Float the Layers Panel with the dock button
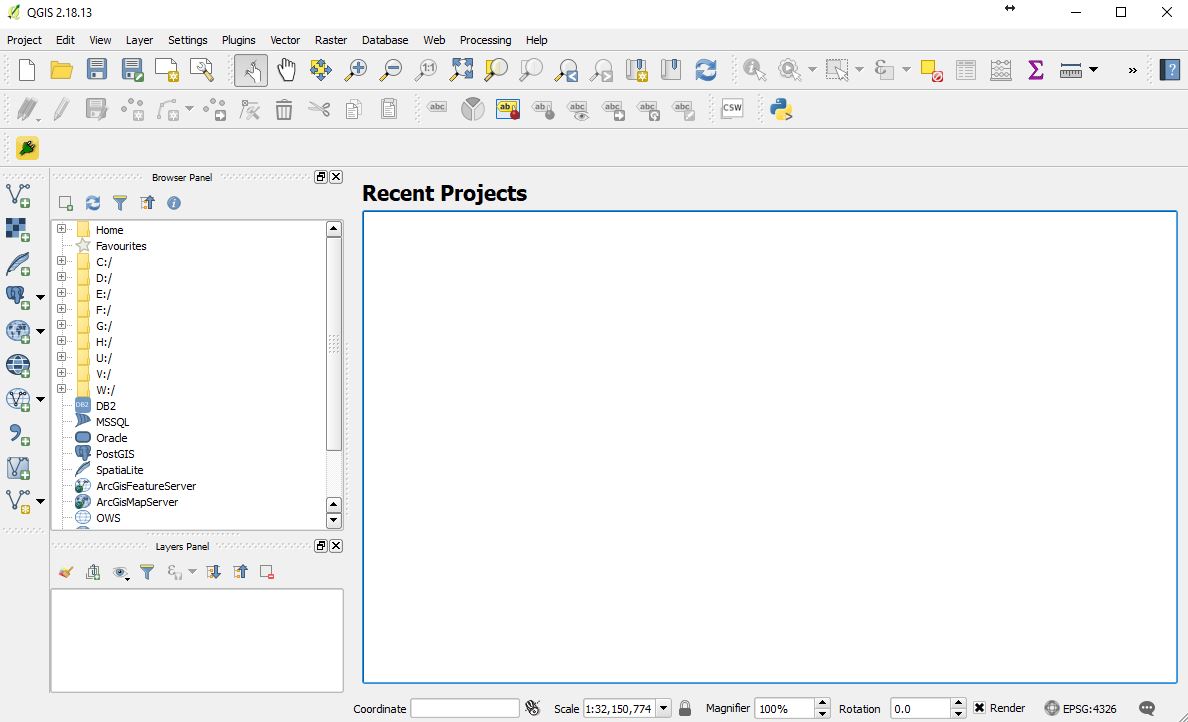This screenshot has height=722, width=1188. [321, 545]
